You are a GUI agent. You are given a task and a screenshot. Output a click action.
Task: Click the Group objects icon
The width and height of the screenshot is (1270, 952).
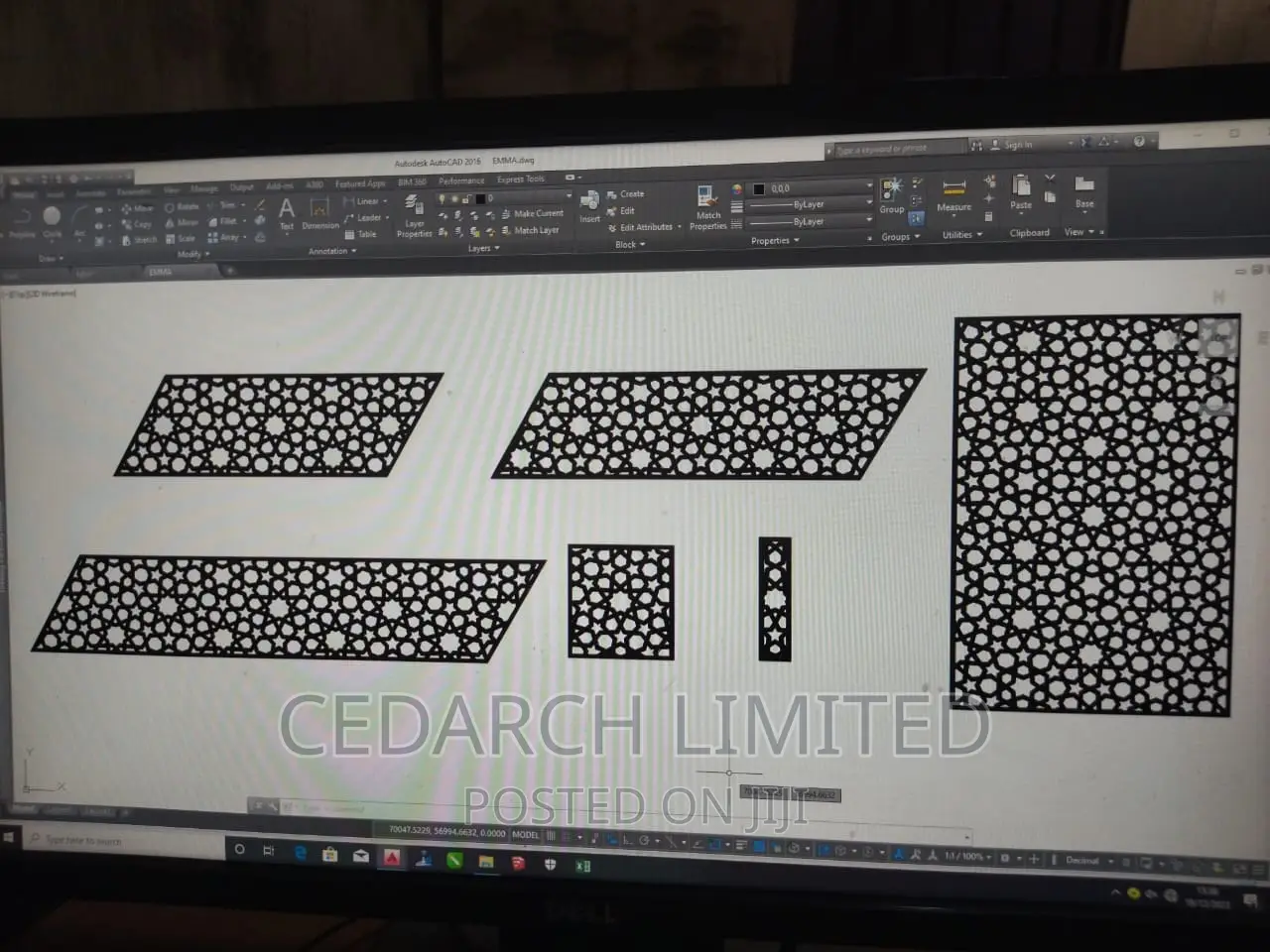(891, 196)
